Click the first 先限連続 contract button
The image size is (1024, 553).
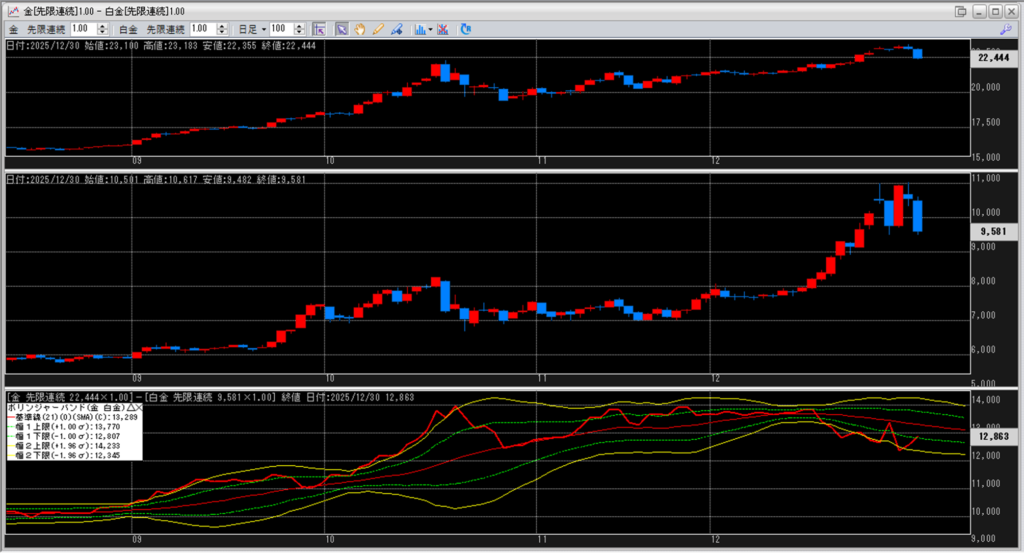(x=45, y=29)
